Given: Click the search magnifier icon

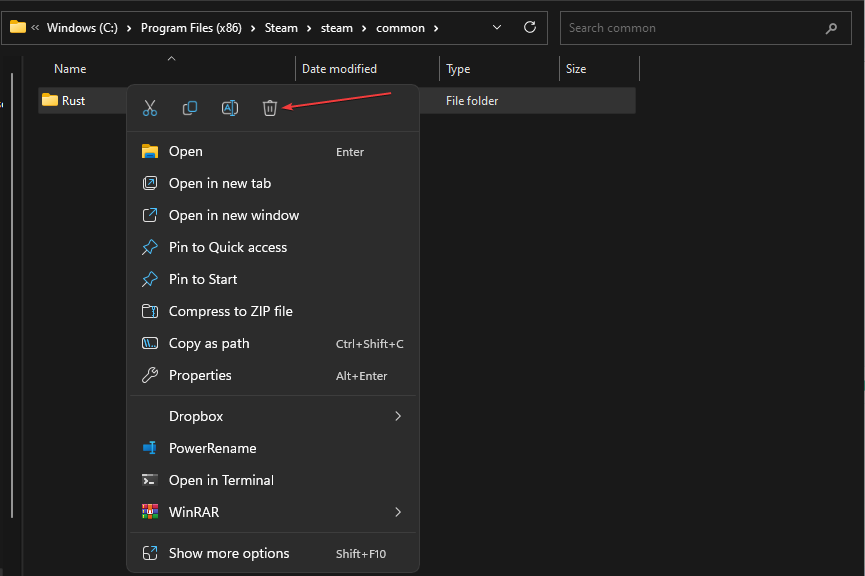Looking at the screenshot, I should (x=831, y=28).
